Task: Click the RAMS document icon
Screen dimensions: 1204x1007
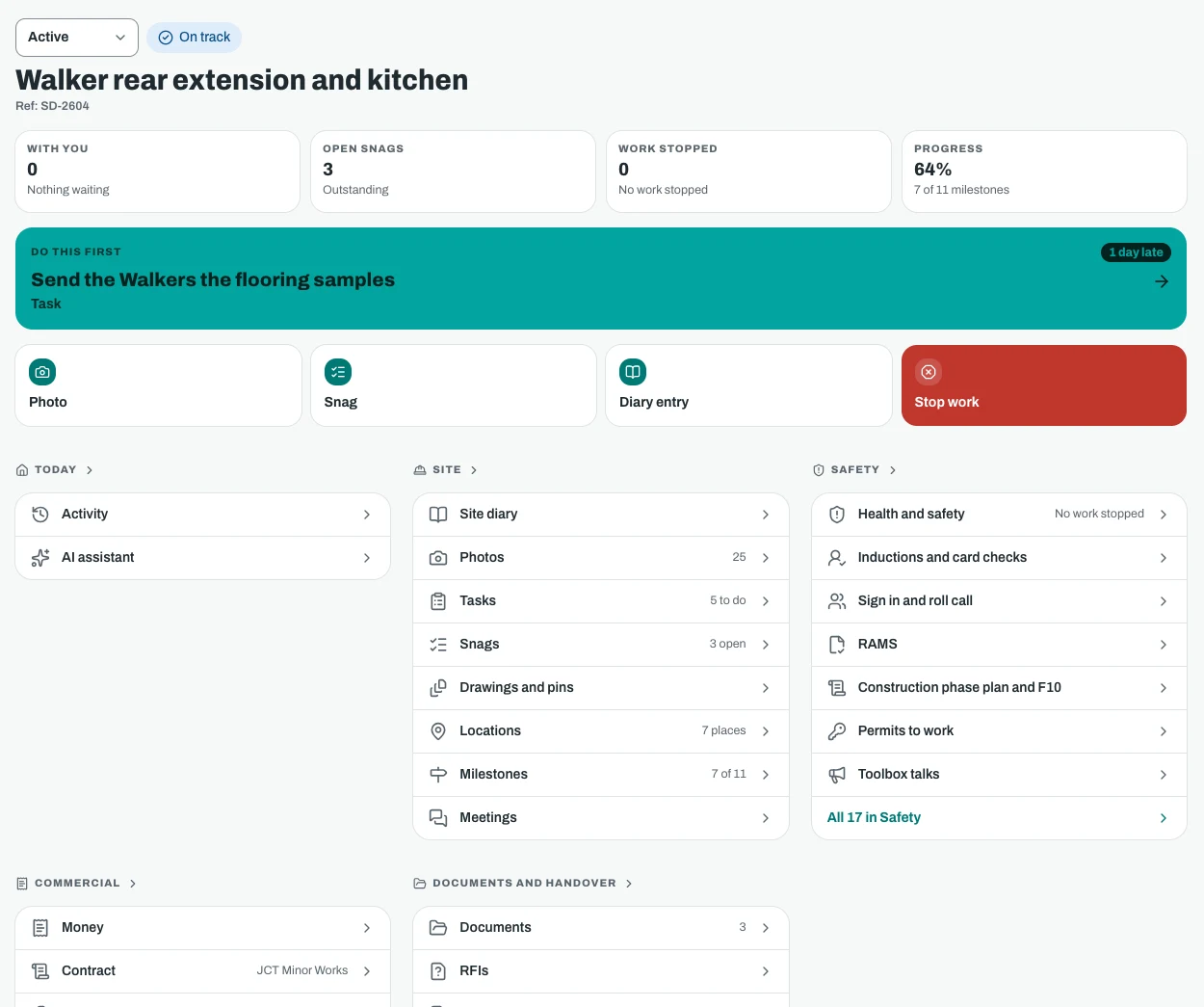Action: (837, 645)
